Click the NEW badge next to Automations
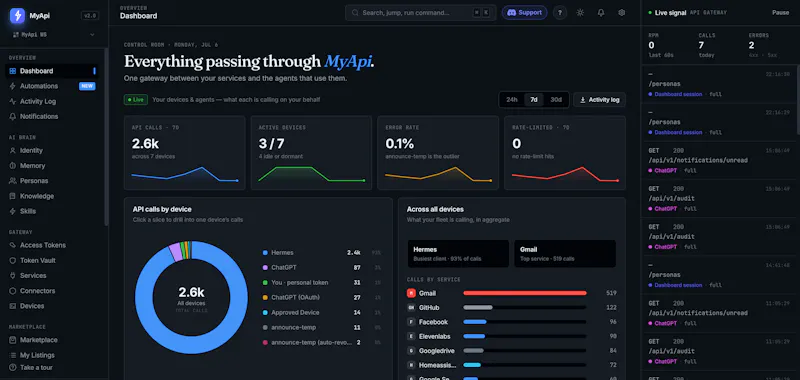 coord(87,86)
